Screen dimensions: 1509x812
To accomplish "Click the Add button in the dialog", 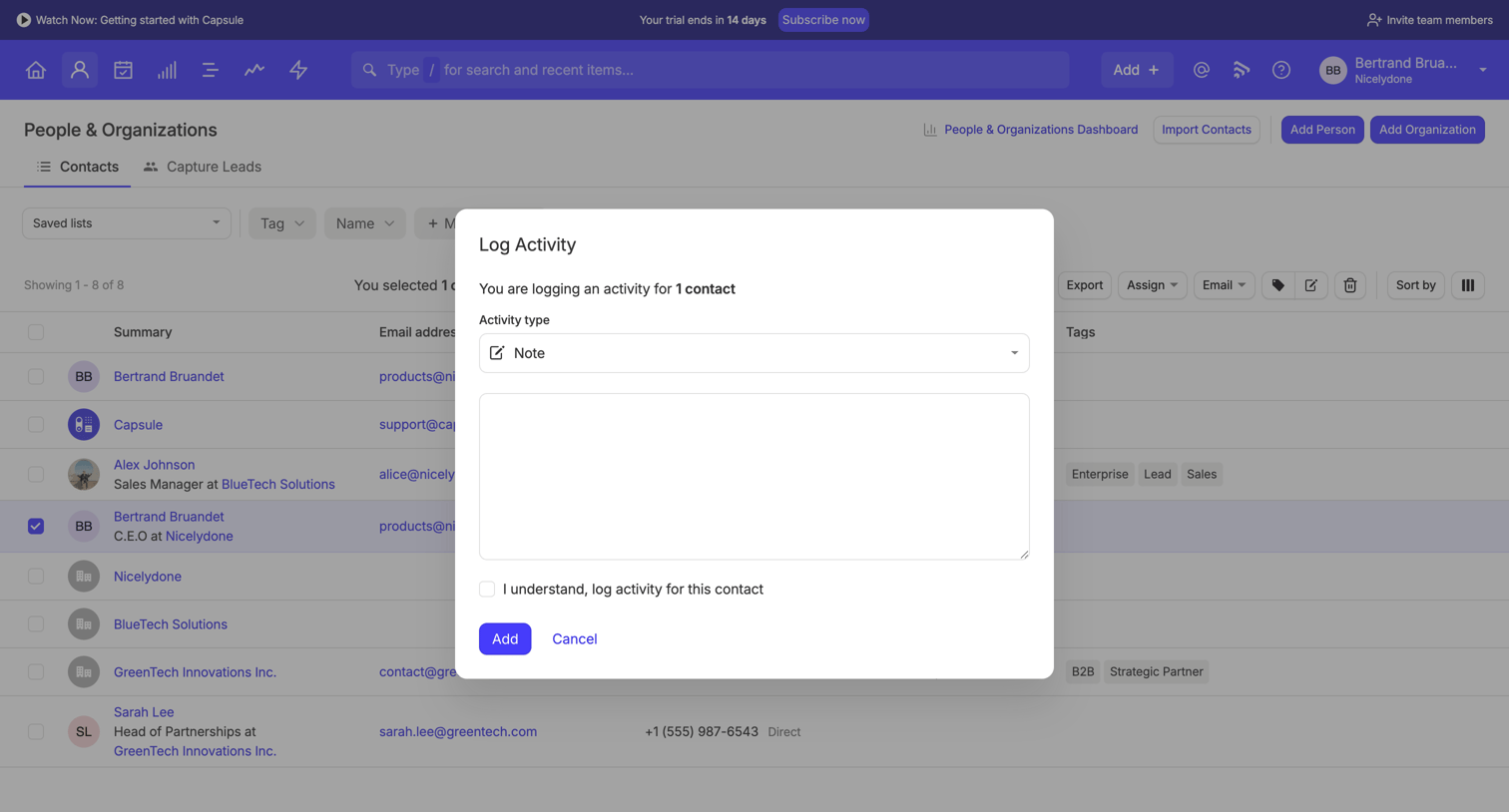I will point(505,639).
